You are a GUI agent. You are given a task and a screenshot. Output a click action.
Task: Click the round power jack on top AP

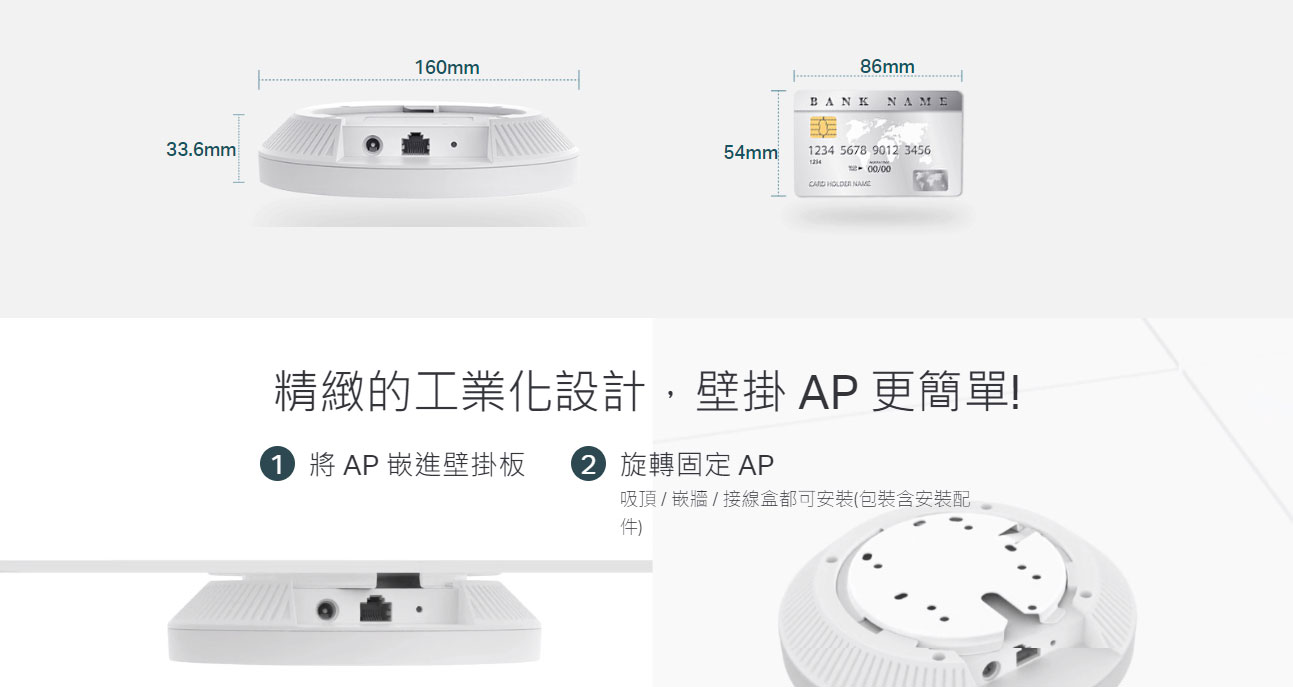click(374, 144)
